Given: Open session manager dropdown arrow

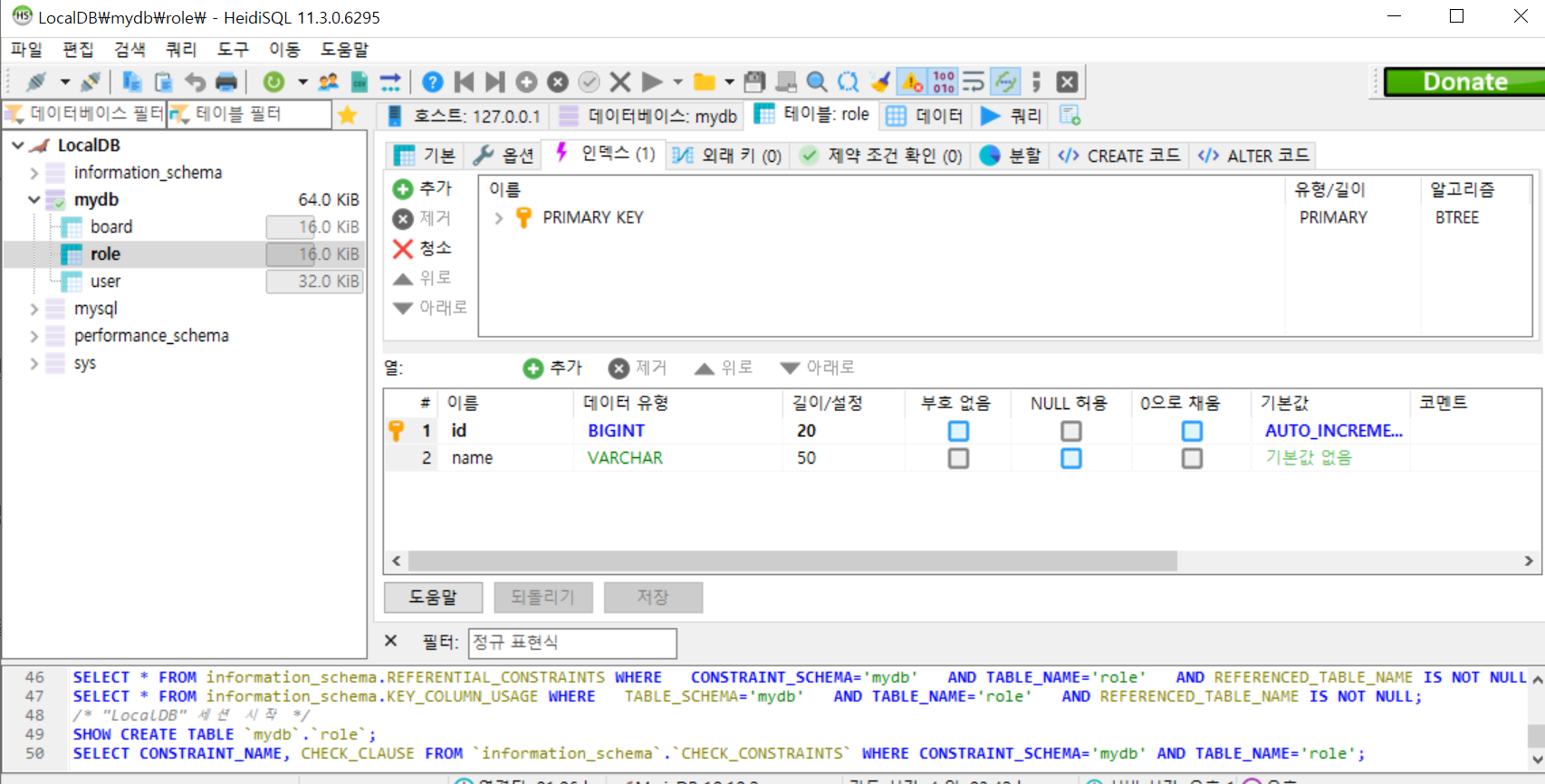Looking at the screenshot, I should coord(65,81).
